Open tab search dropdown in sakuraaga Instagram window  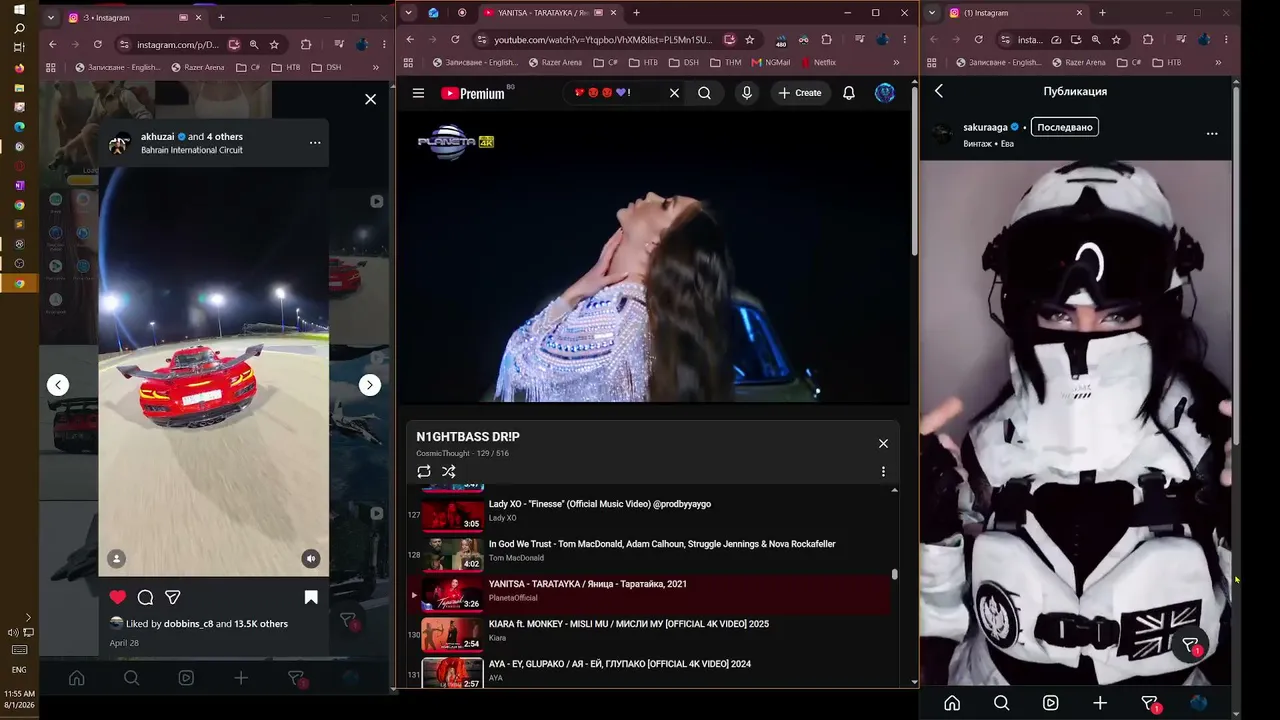[x=933, y=13]
